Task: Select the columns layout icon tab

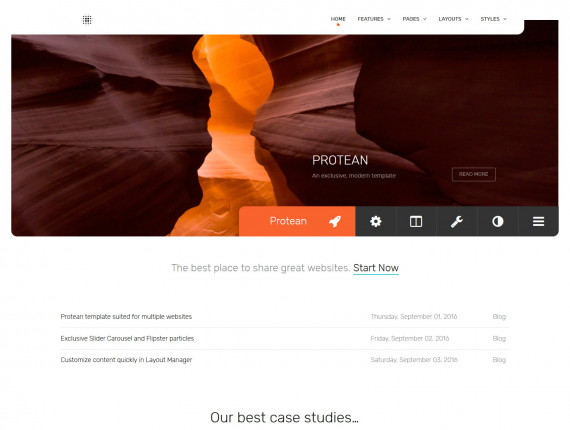Action: (416, 221)
